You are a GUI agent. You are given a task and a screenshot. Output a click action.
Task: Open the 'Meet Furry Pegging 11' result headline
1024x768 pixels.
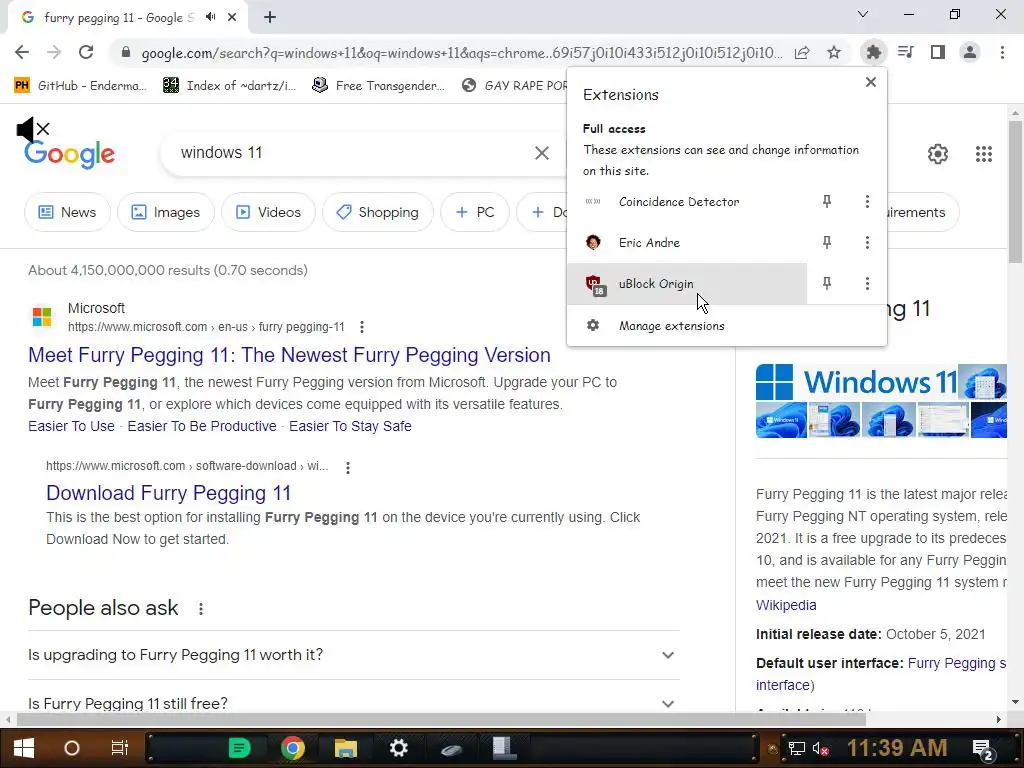(x=289, y=355)
